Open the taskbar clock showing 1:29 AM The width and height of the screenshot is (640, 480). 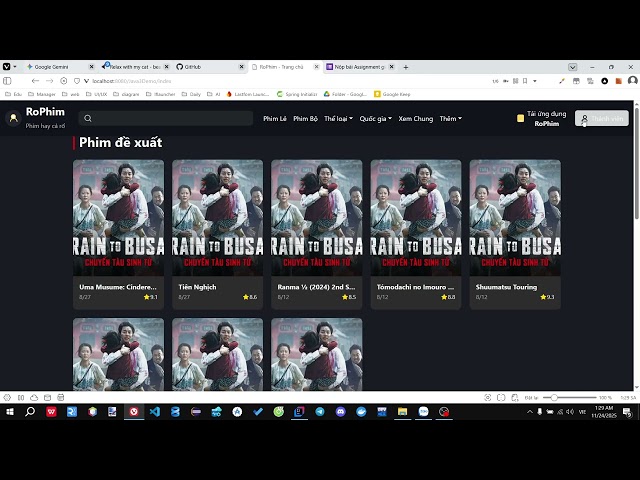[x=604, y=412]
